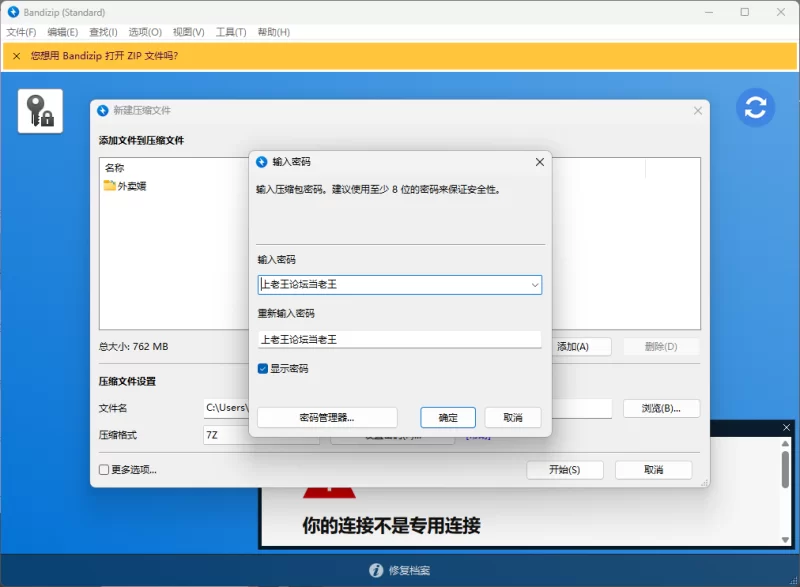Confirm password with 确定 button
This screenshot has width=800, height=587.
[x=448, y=418]
